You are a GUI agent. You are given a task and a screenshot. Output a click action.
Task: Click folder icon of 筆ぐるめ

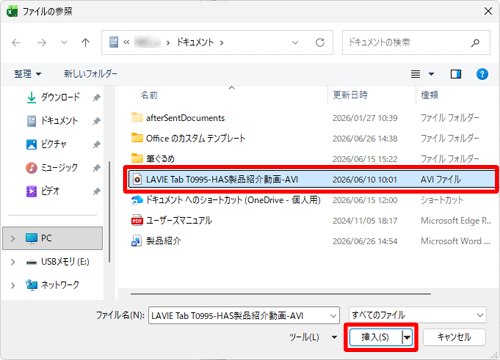click(x=137, y=158)
